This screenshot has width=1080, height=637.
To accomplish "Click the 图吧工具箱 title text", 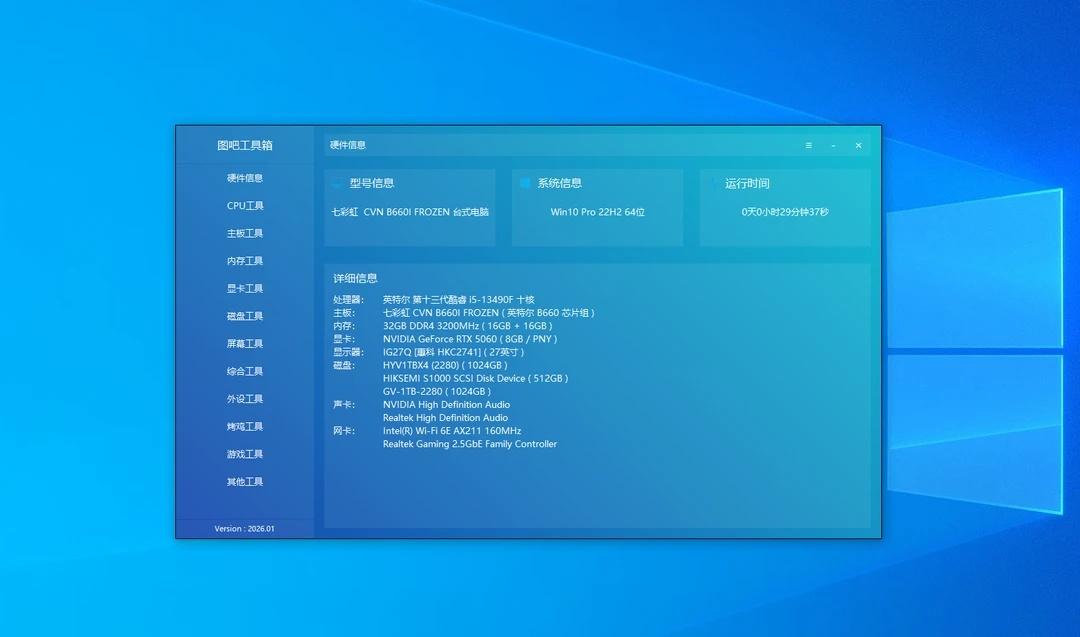I will click(245, 145).
